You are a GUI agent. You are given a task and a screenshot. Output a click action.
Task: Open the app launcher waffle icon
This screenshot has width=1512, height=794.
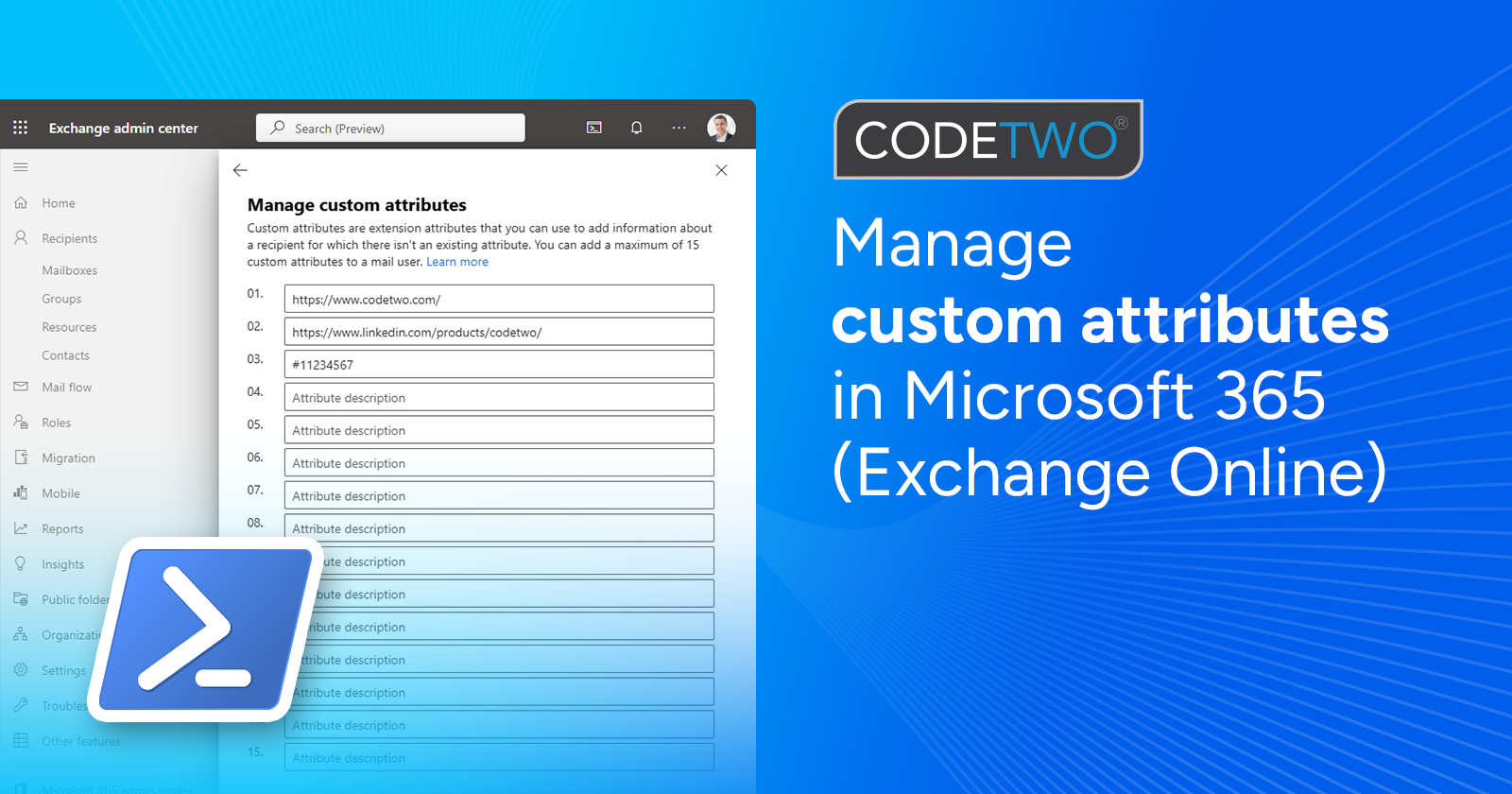click(21, 128)
